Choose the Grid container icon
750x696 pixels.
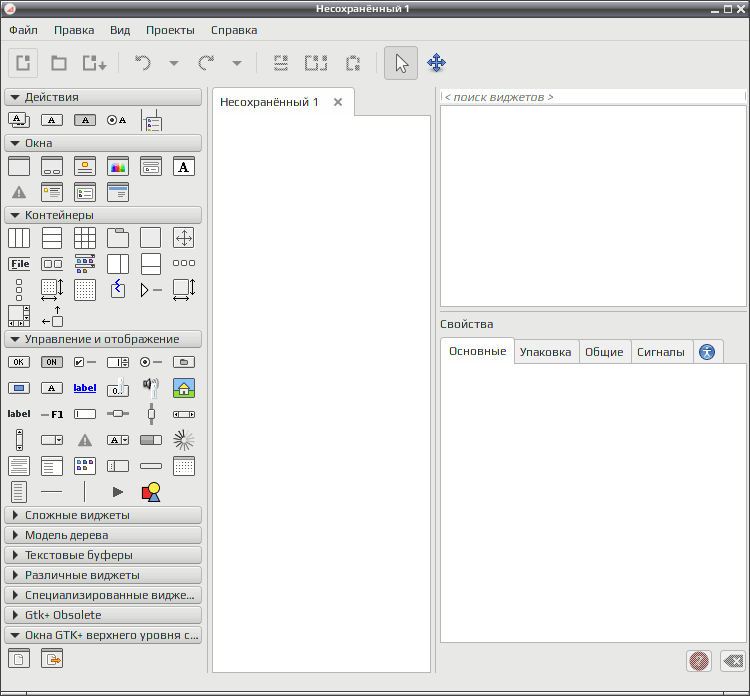pos(85,238)
